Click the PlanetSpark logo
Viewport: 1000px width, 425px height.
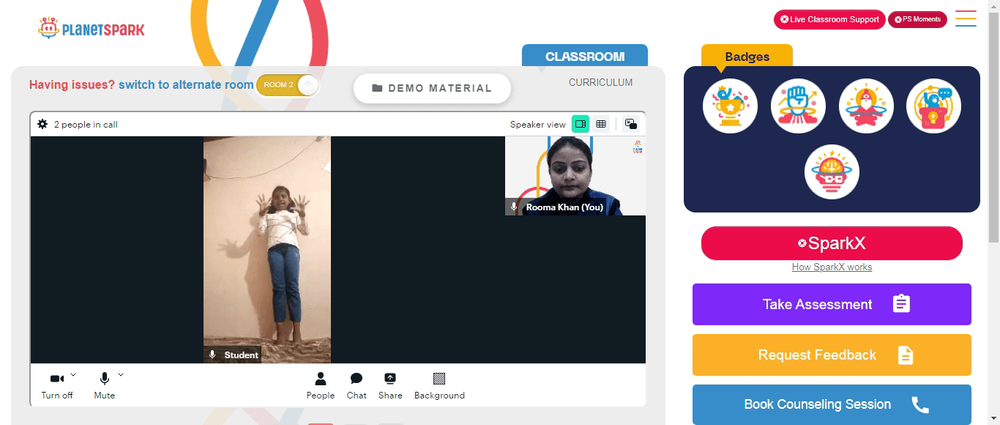coord(91,29)
